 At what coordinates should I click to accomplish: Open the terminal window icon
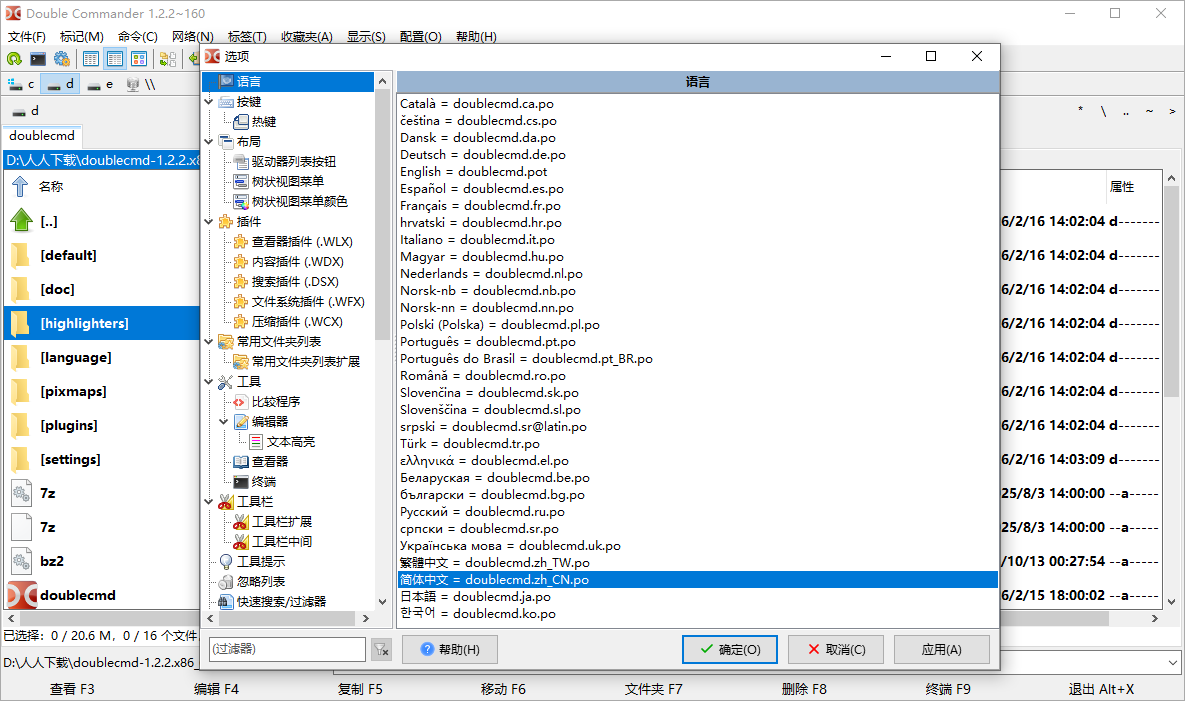[x=37, y=59]
